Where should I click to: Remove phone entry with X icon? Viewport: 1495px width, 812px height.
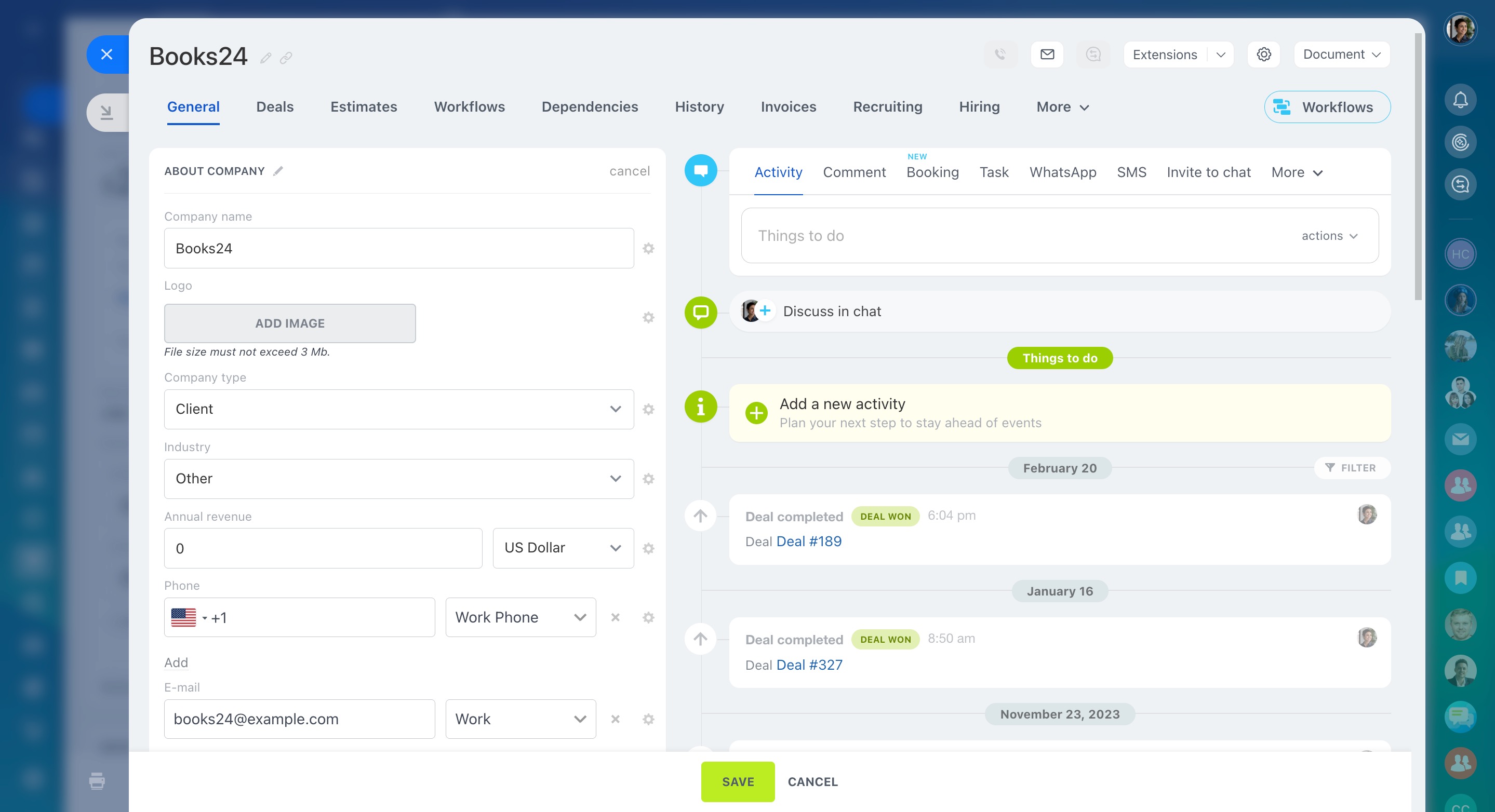pyautogui.click(x=615, y=617)
